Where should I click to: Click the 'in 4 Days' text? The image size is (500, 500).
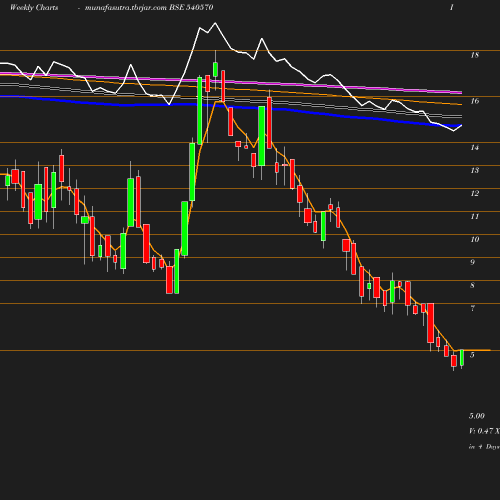coord(484,447)
